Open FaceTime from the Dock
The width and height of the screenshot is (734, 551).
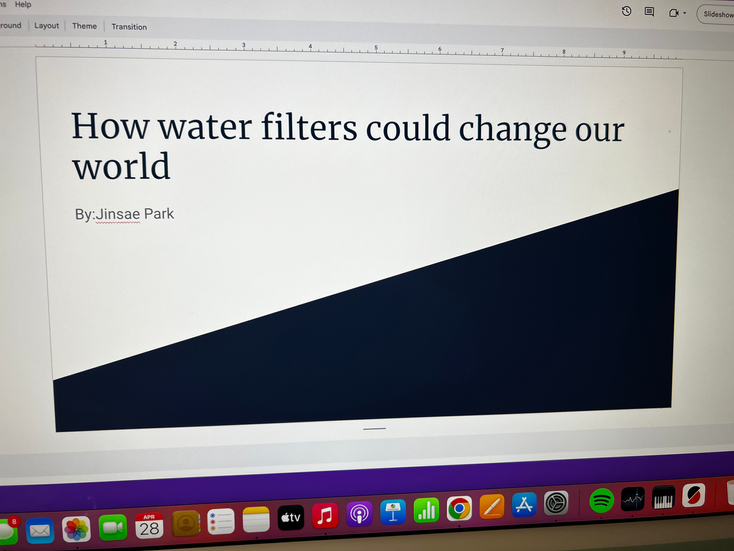pos(113,527)
